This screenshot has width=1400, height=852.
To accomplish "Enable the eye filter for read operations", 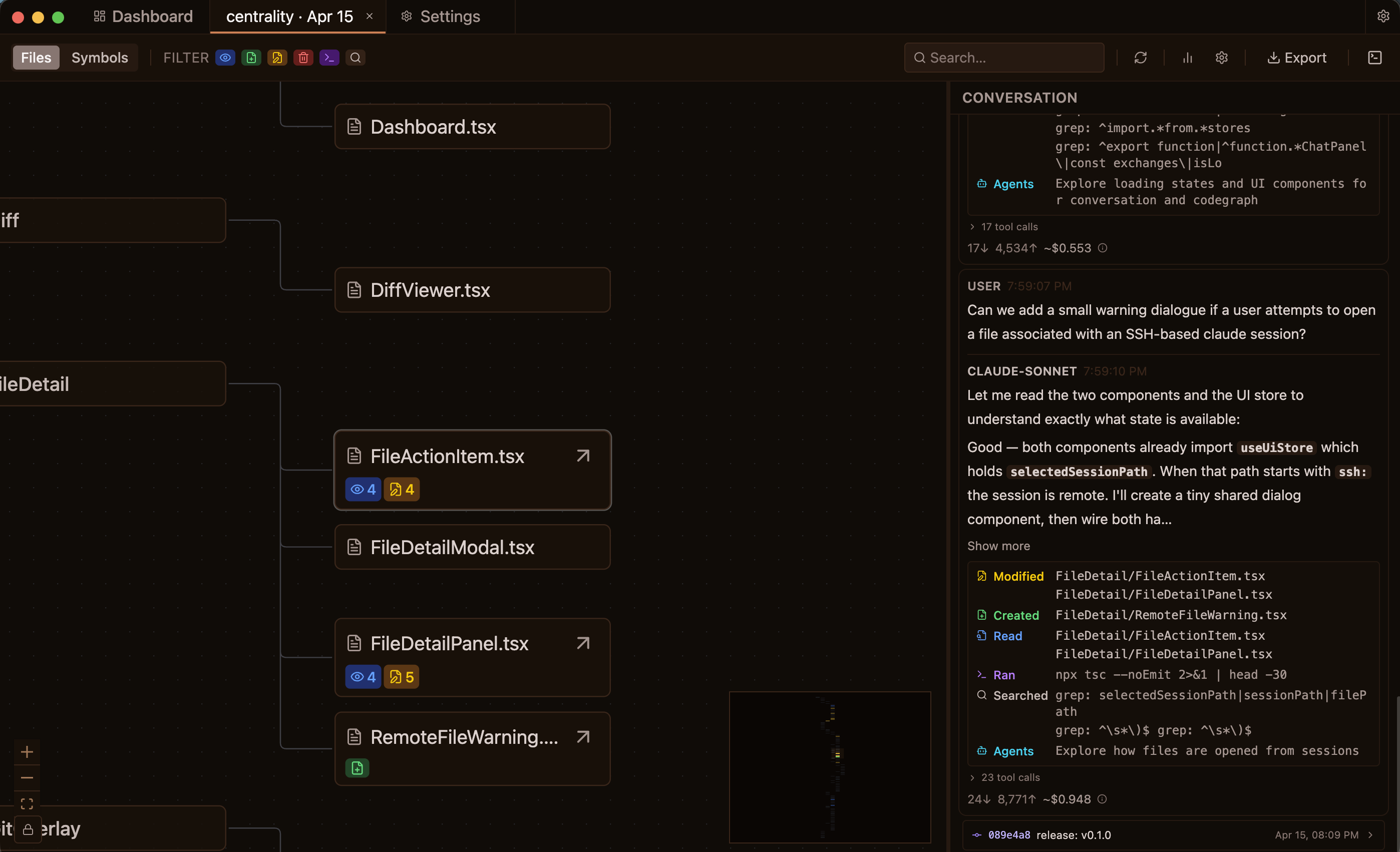I will coord(225,58).
